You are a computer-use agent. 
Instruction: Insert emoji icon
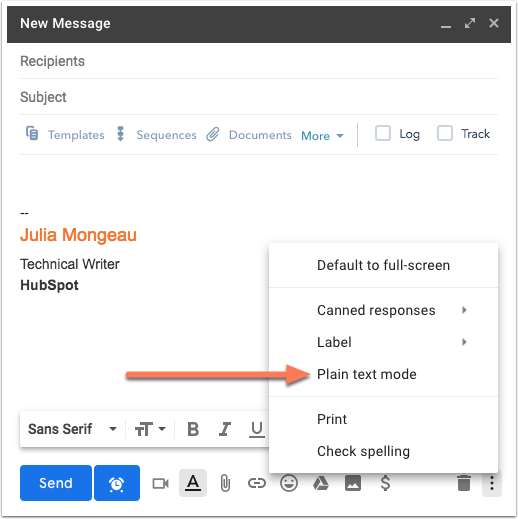[289, 483]
